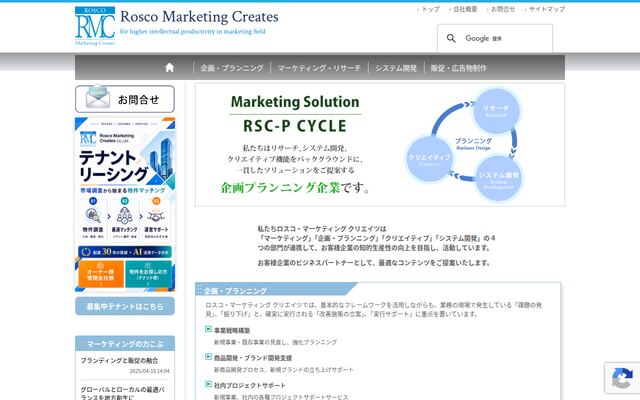The image size is (640, 400).
Task: Click description 新商品開発プロセス text
Action: tap(284, 369)
